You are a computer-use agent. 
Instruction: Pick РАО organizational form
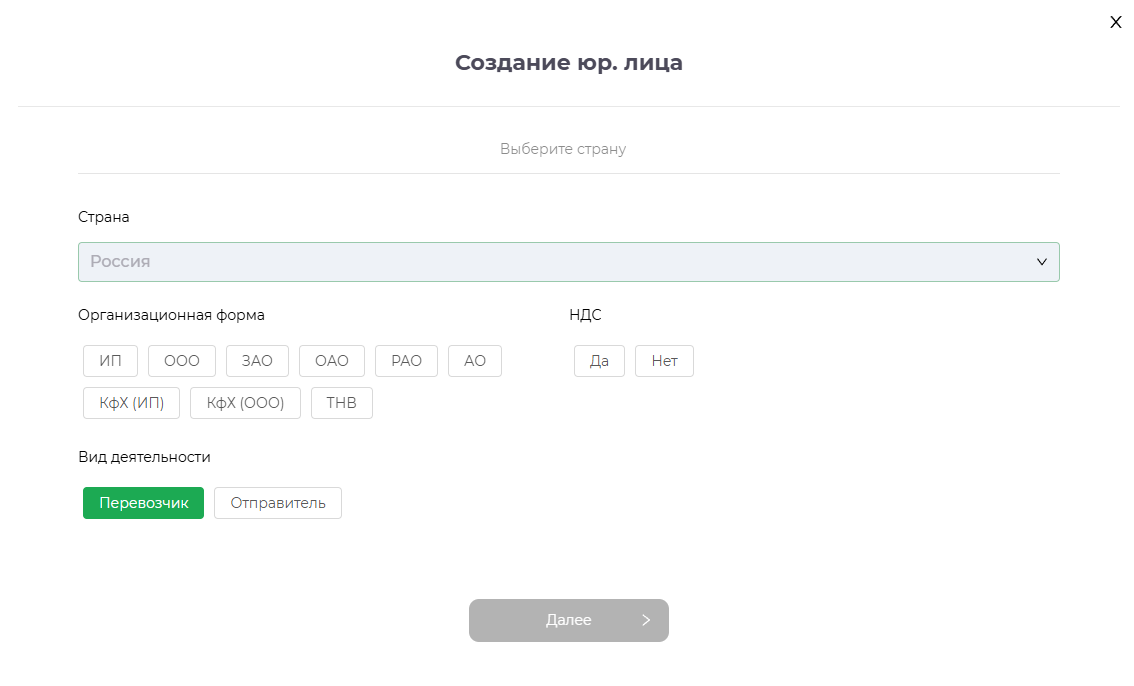(406, 361)
